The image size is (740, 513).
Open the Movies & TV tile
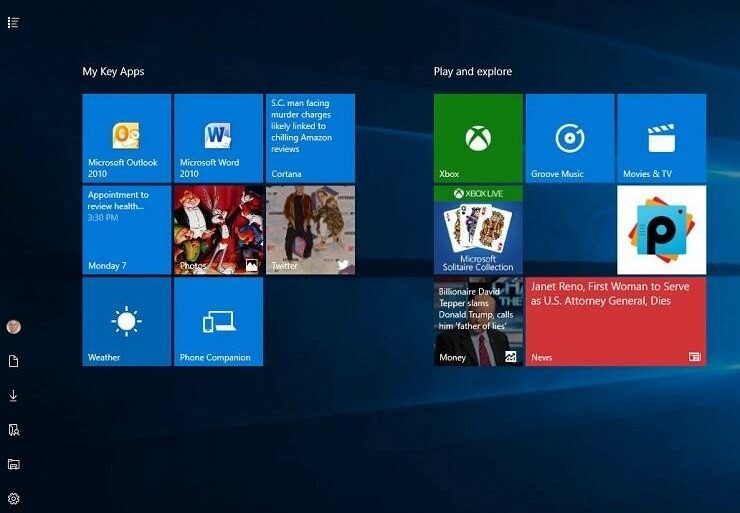tap(662, 138)
